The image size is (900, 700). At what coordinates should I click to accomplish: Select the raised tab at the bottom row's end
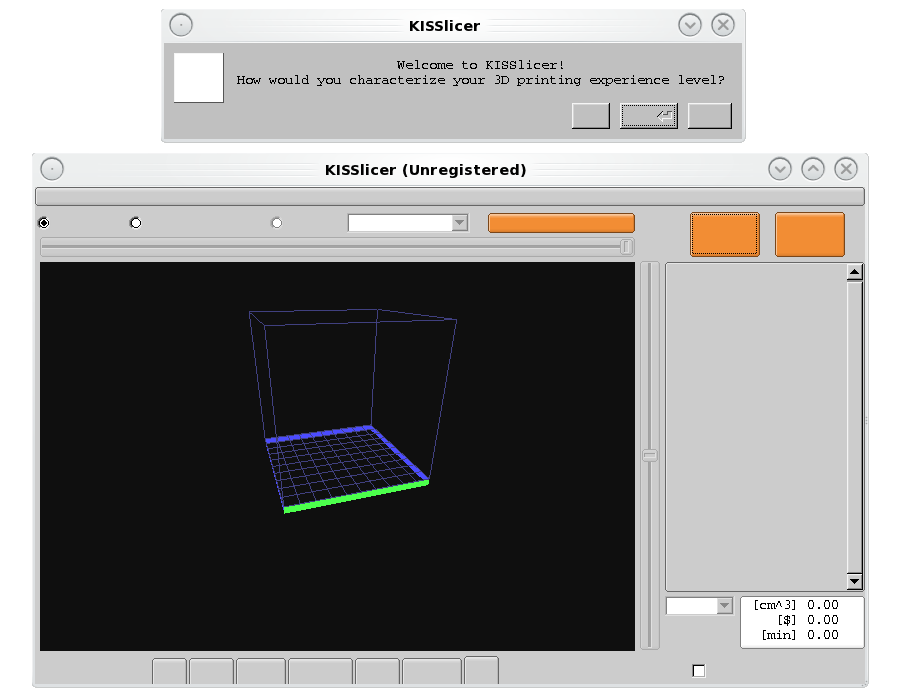point(481,670)
